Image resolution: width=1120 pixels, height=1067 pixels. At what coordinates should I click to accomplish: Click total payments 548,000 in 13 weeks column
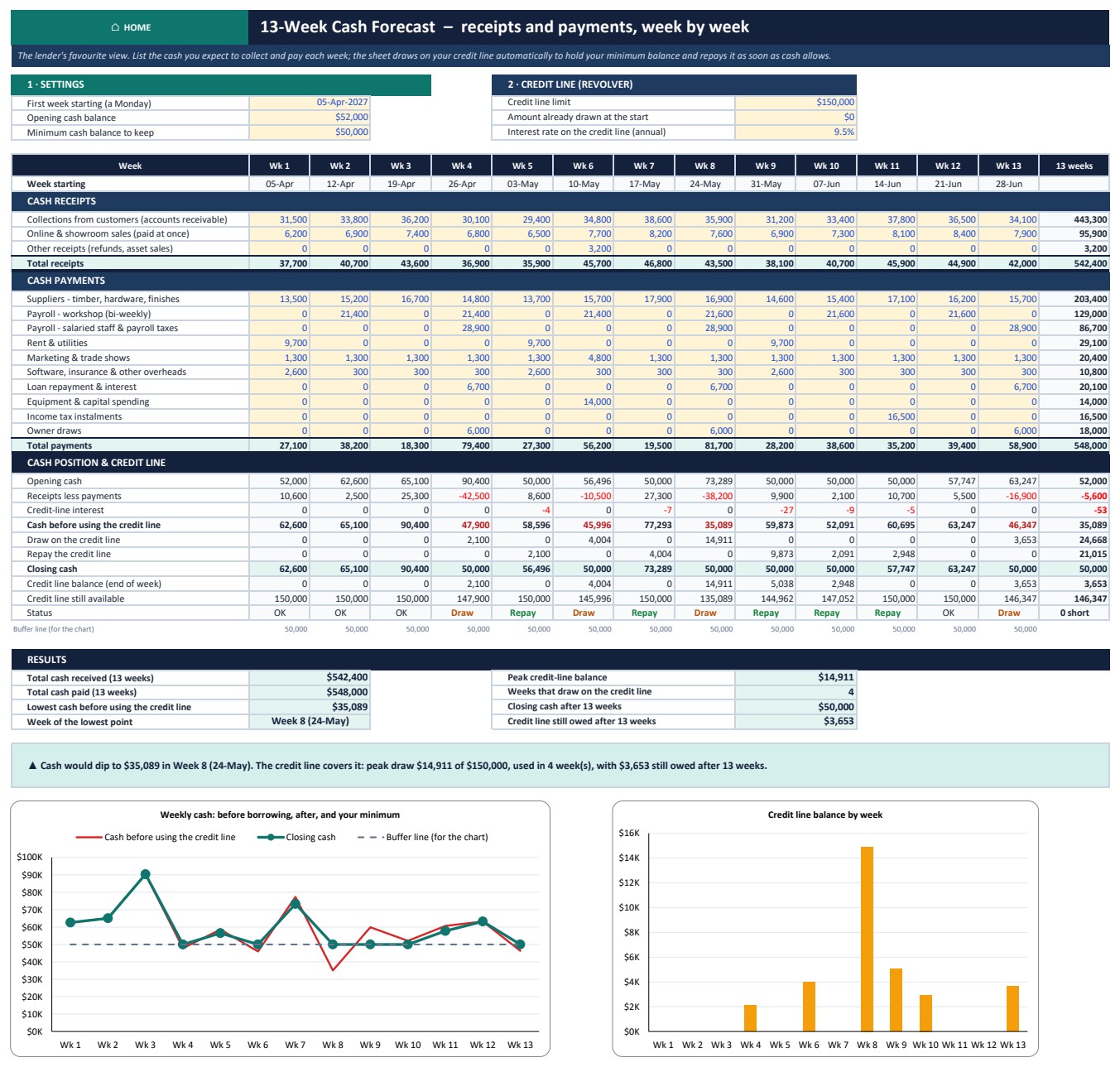click(1074, 446)
